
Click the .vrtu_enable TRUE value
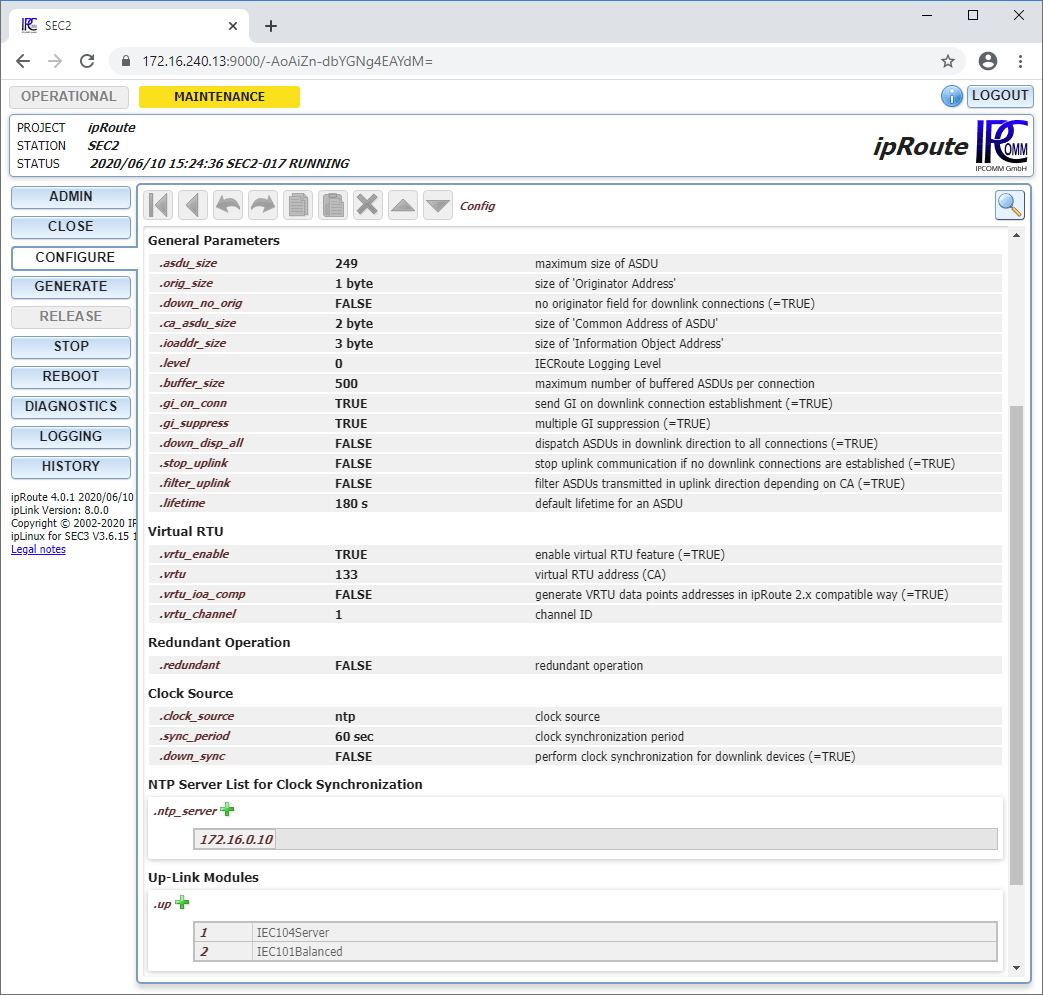click(x=351, y=554)
